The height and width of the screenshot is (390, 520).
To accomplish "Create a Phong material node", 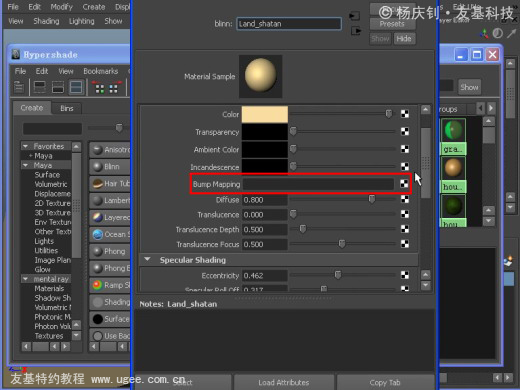I will coord(110,251).
